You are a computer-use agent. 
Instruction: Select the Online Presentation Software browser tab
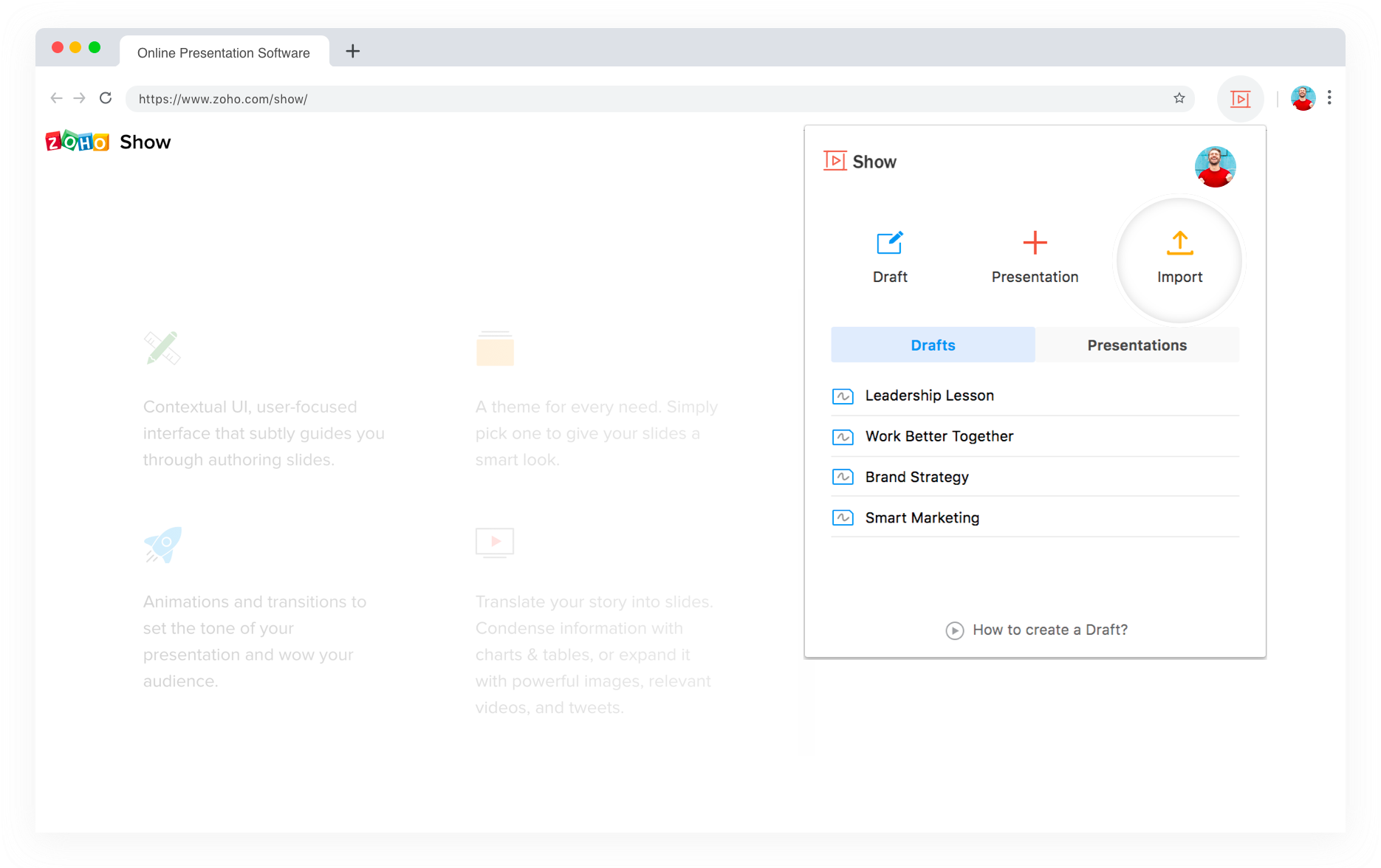(x=224, y=52)
